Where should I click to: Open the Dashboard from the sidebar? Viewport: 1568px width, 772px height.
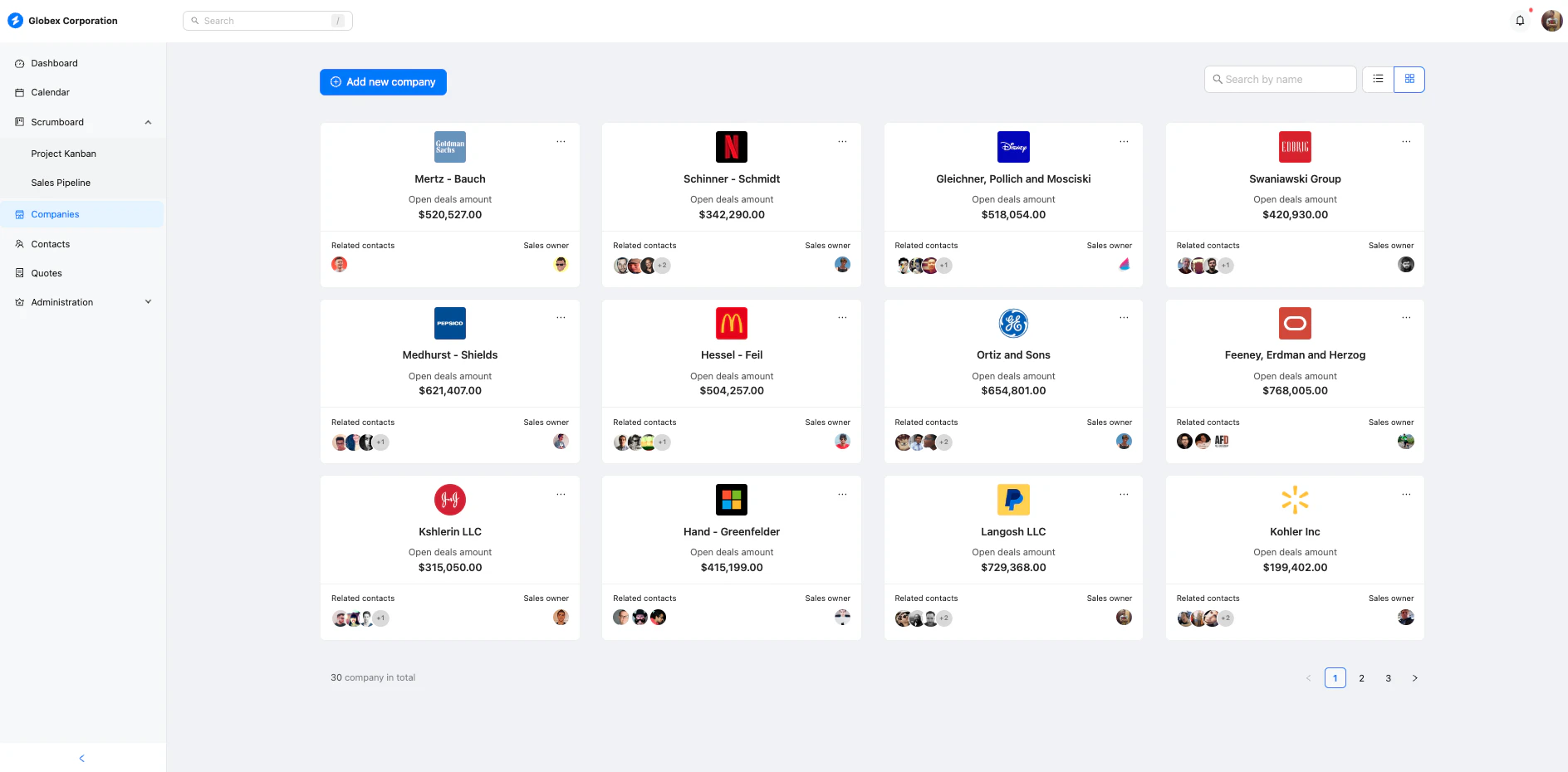(54, 63)
